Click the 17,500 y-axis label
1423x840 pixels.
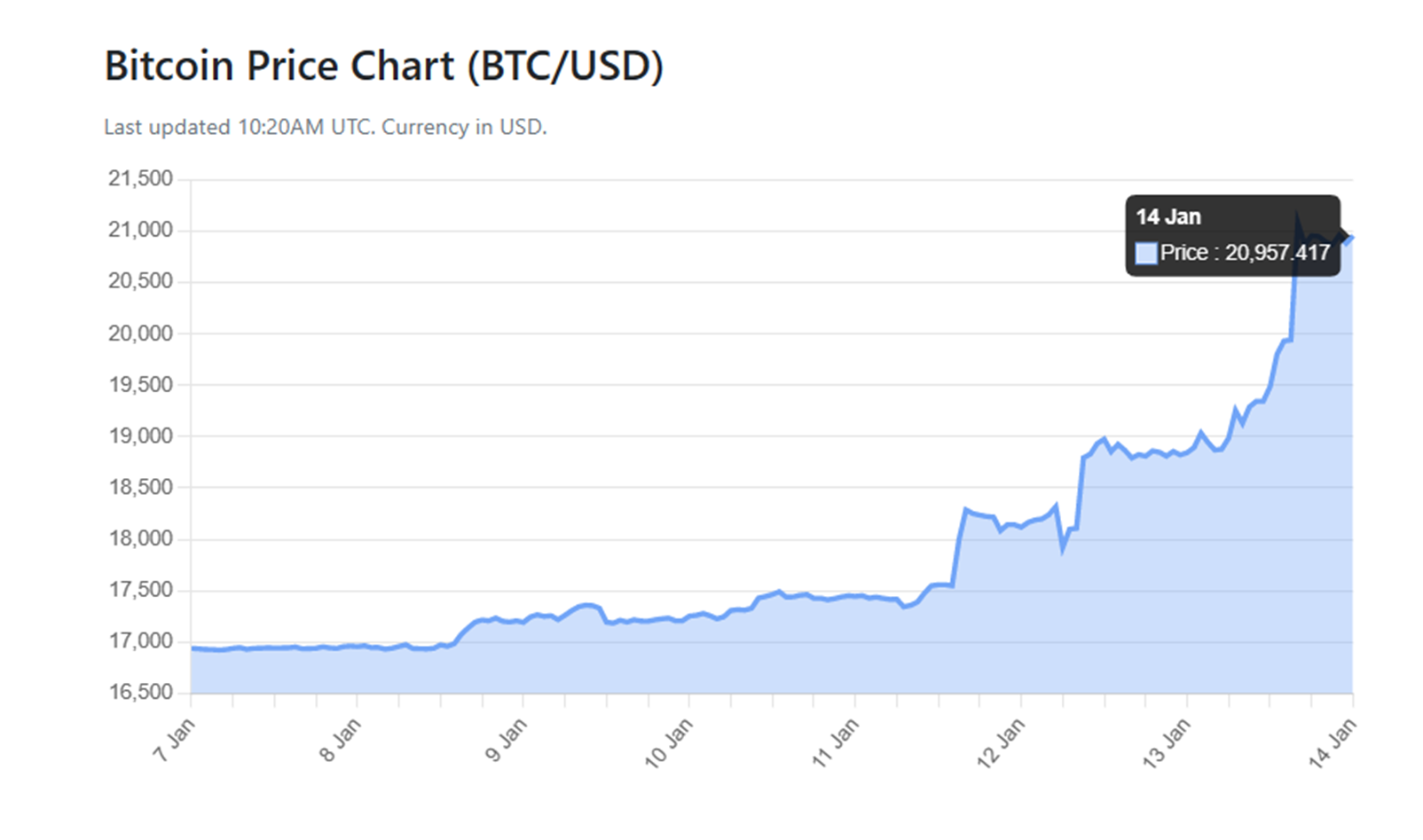pos(140,590)
